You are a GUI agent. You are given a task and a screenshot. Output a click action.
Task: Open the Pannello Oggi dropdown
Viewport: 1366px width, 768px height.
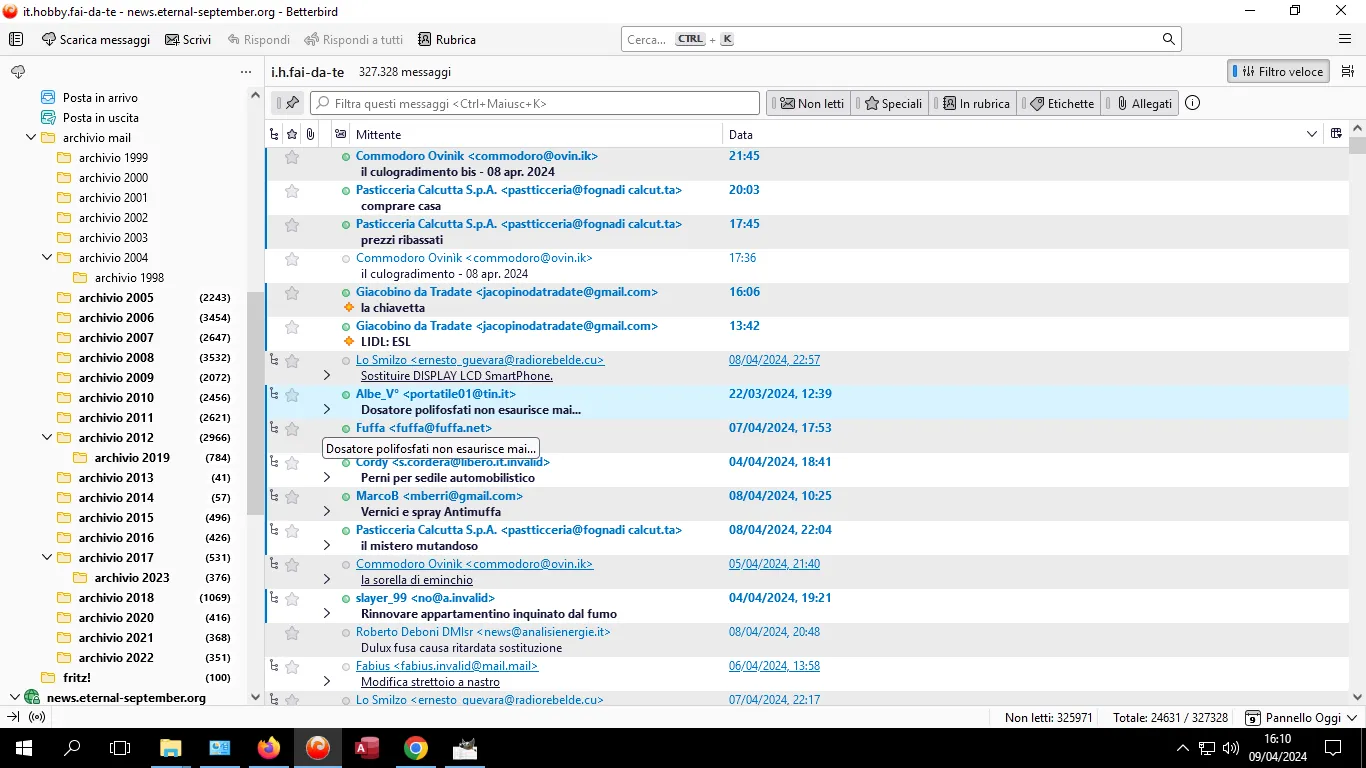point(1302,717)
